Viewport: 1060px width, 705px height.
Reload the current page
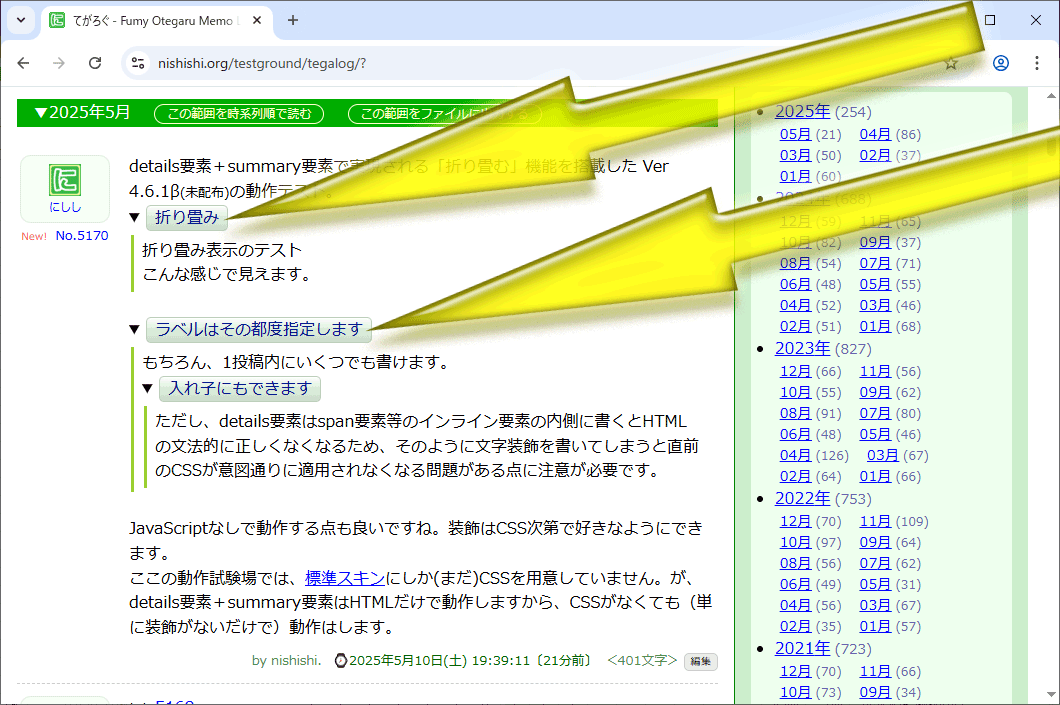[95, 63]
